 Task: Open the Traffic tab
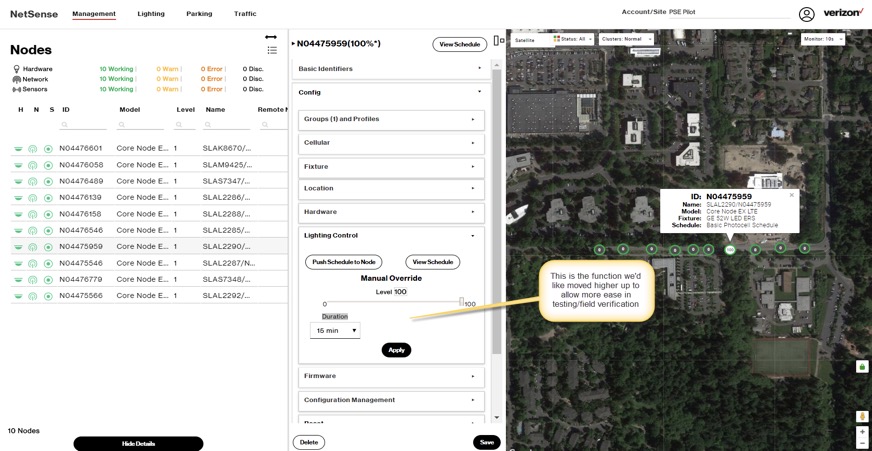coord(245,14)
